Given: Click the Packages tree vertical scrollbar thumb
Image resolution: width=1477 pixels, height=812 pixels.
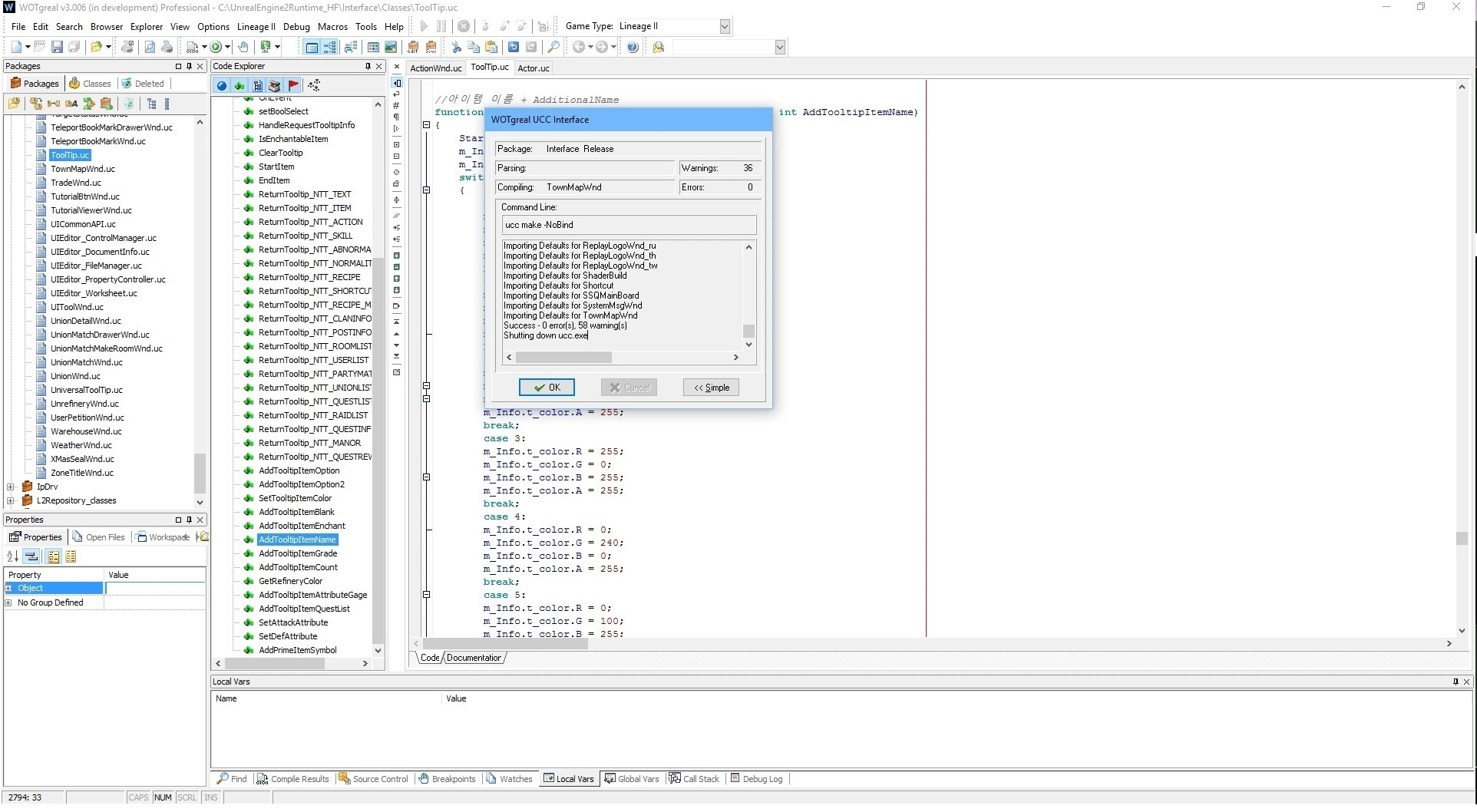Looking at the screenshot, I should coord(200,473).
